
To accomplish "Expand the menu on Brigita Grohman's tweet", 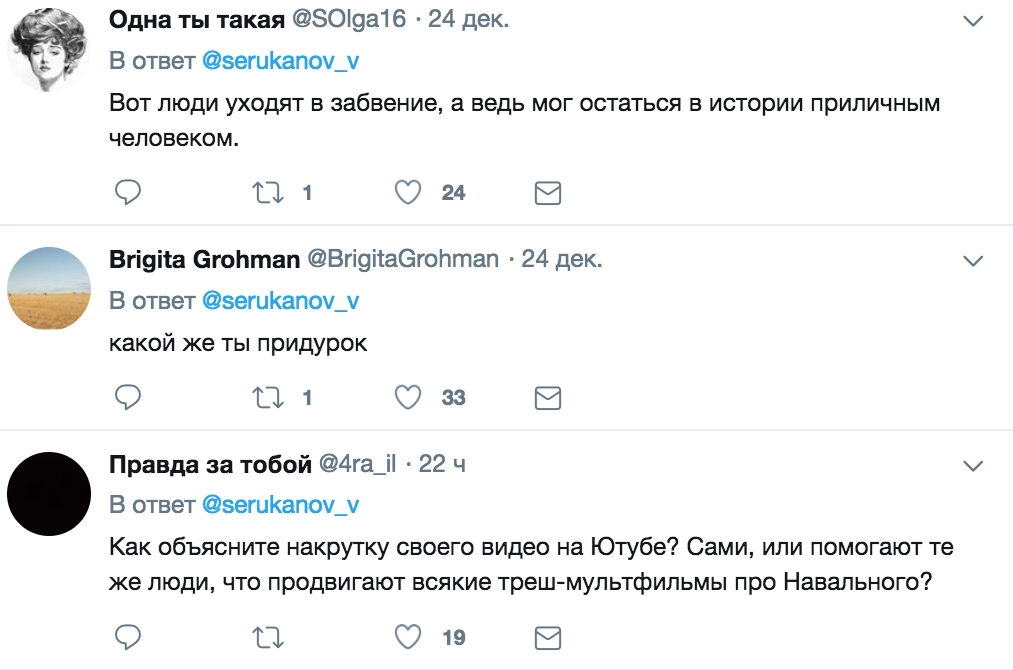I will [x=972, y=261].
